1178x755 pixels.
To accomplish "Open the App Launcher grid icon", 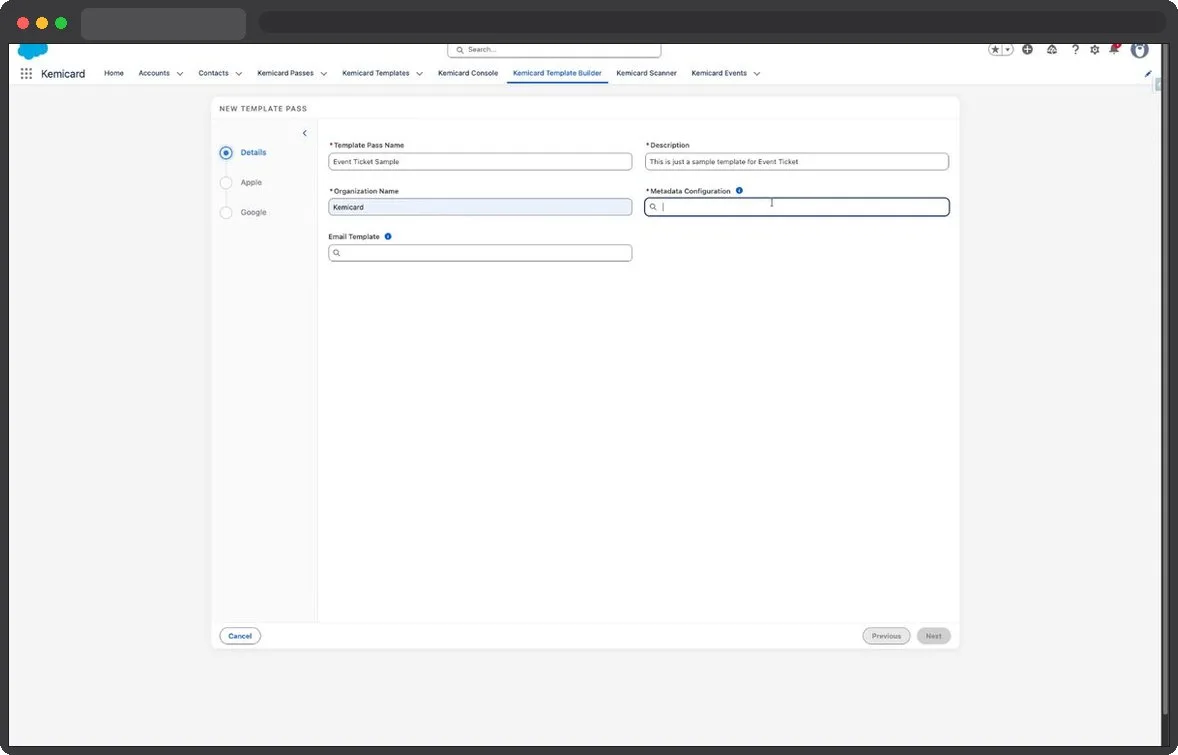I will [26, 74].
